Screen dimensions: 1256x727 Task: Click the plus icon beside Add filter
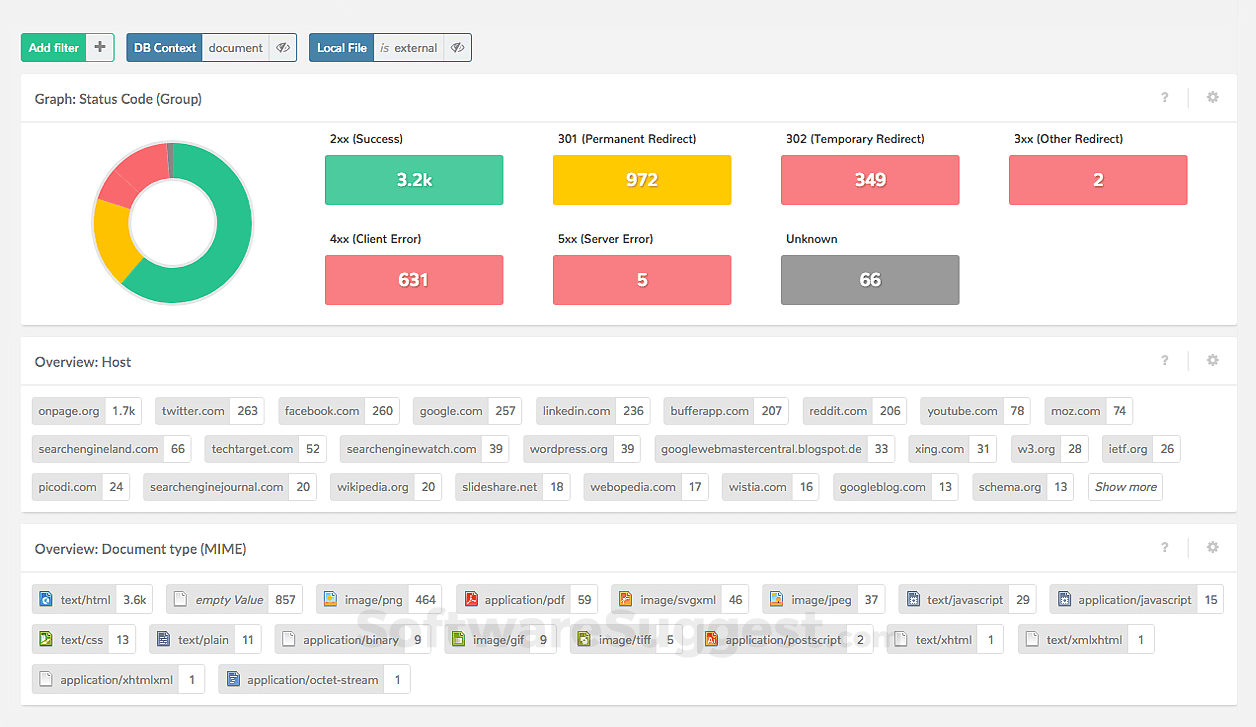click(100, 48)
